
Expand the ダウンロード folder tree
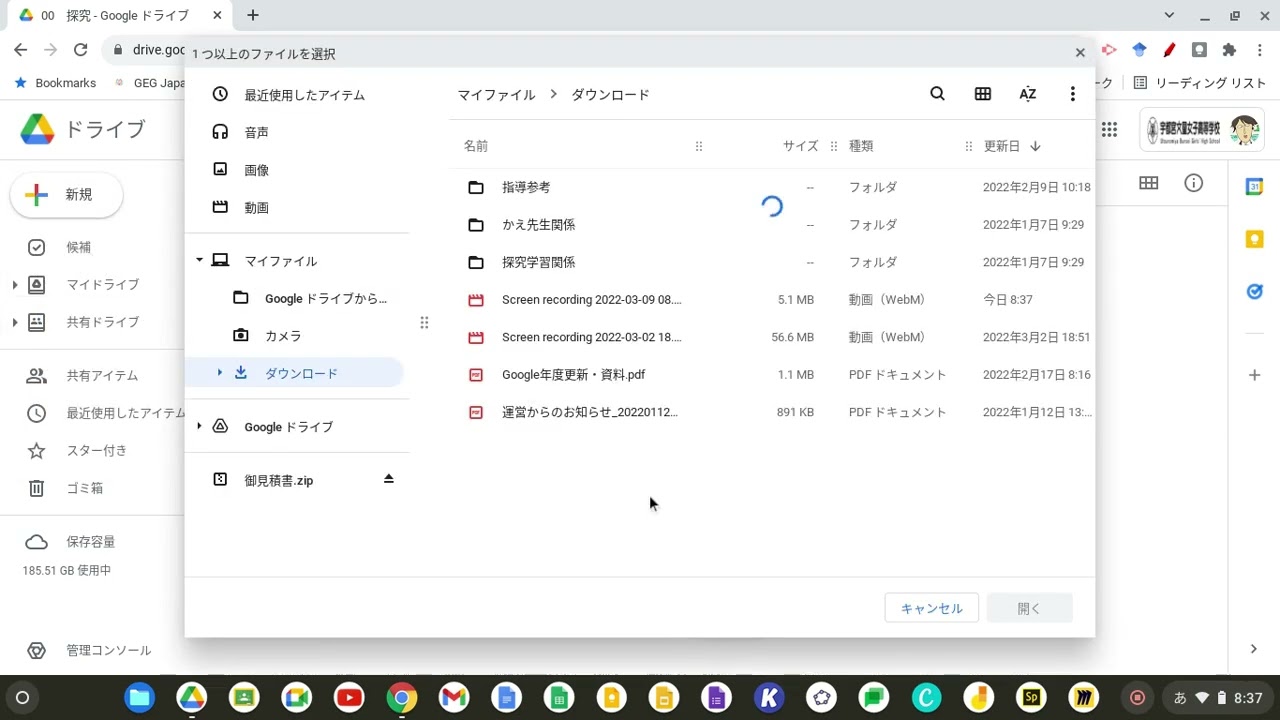tap(219, 373)
